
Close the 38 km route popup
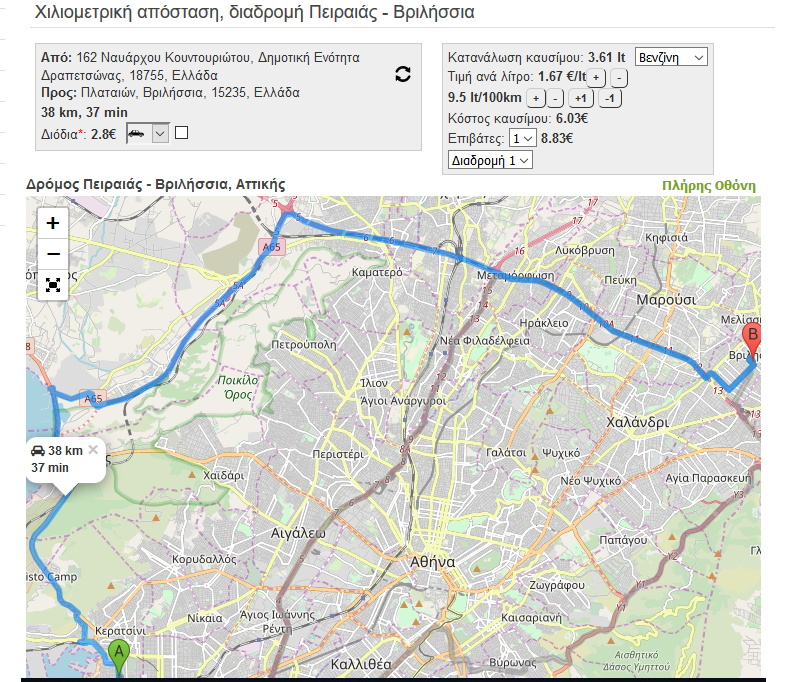click(93, 450)
